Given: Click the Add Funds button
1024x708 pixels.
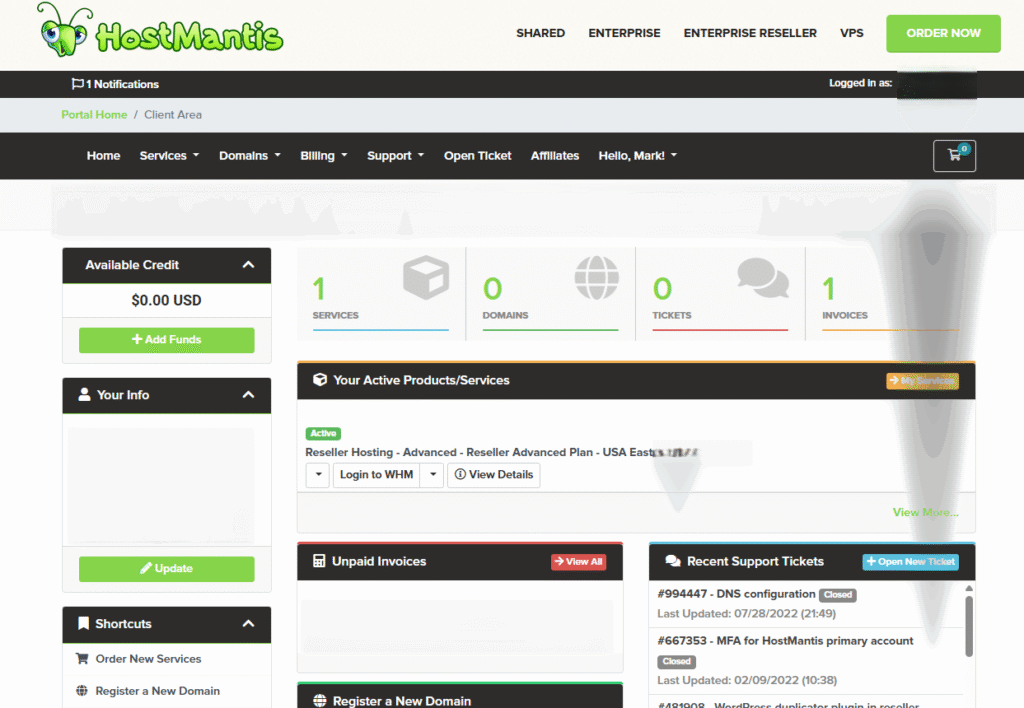Looking at the screenshot, I should click(x=167, y=340).
